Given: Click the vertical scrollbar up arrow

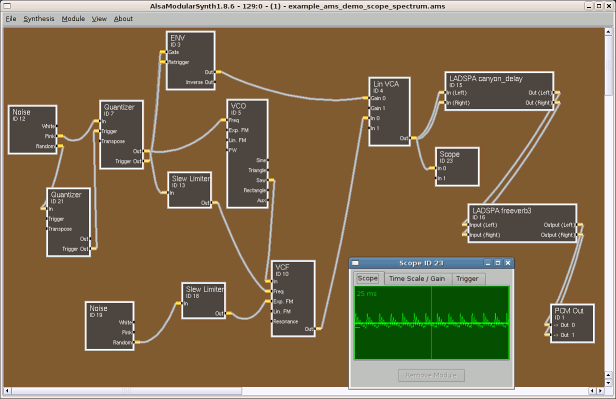Looking at the screenshot, I should point(608,31).
